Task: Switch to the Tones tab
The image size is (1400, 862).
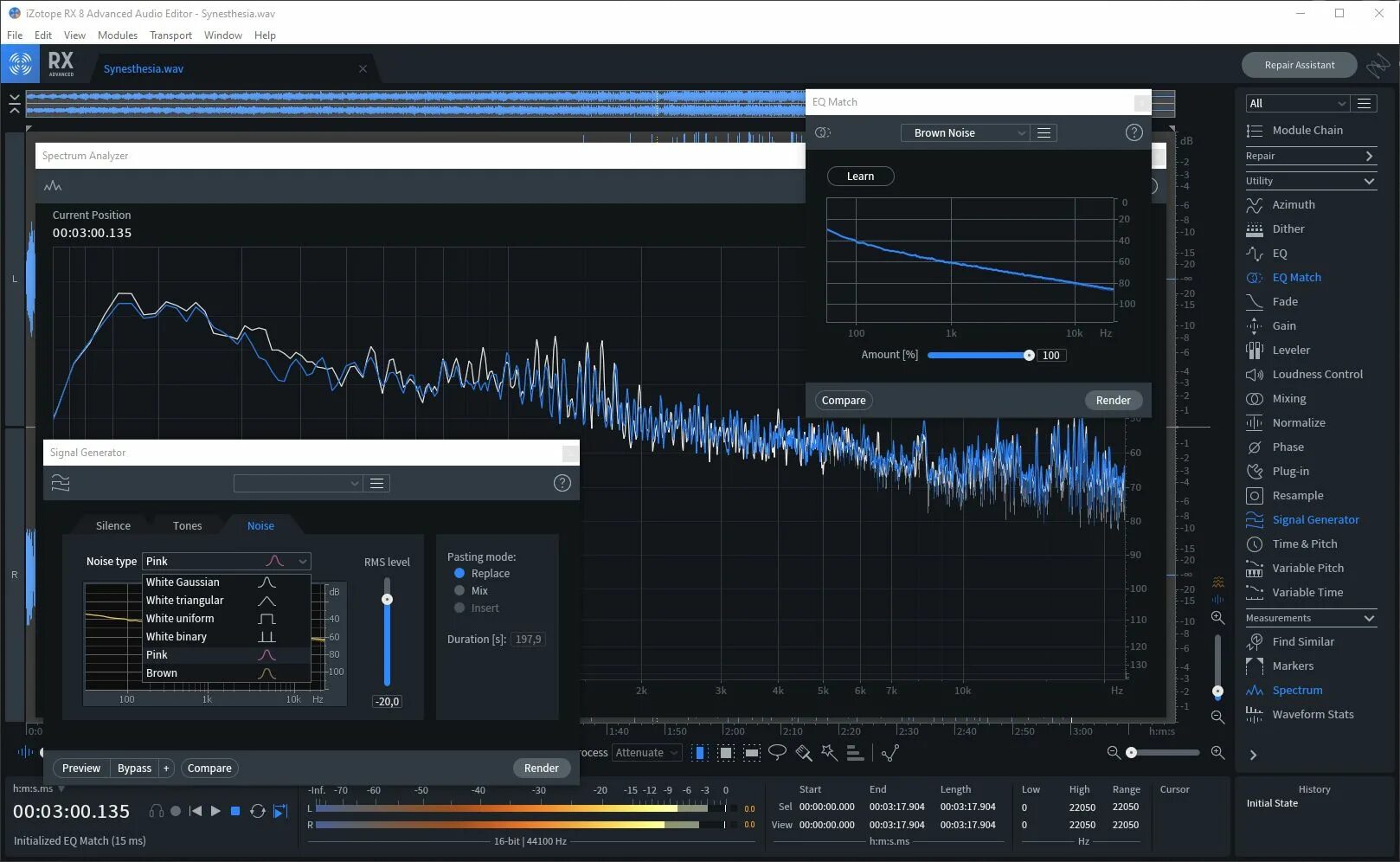Action: pyautogui.click(x=187, y=525)
